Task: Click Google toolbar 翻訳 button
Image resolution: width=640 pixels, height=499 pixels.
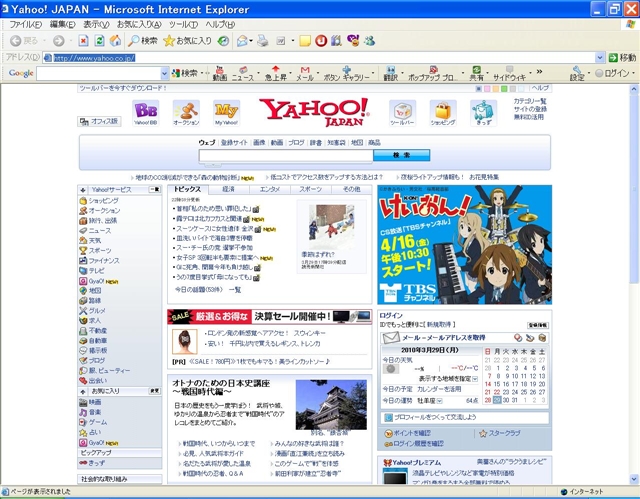Action: click(391, 73)
